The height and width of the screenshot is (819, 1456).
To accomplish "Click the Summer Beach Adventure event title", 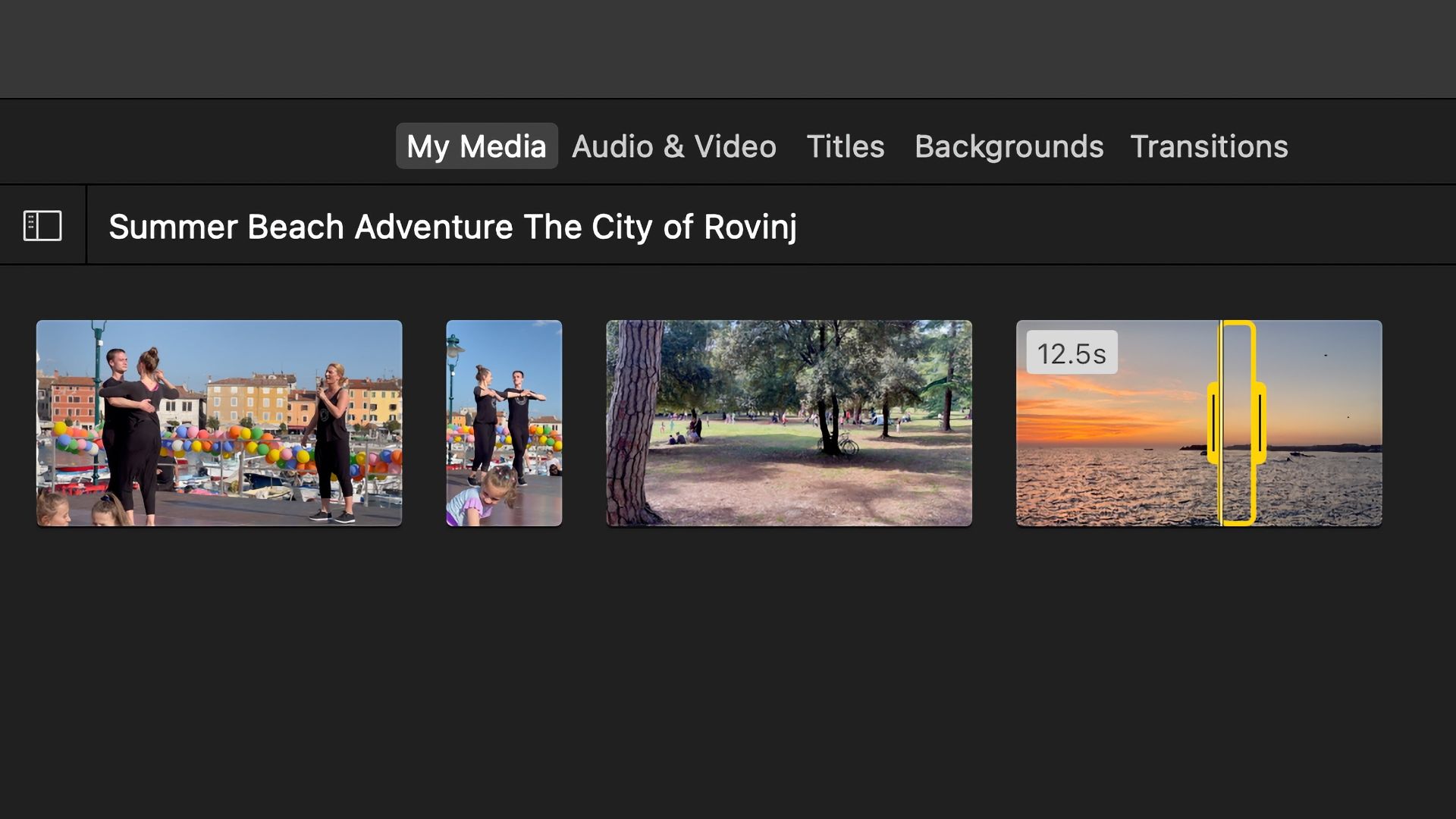I will coord(452,227).
